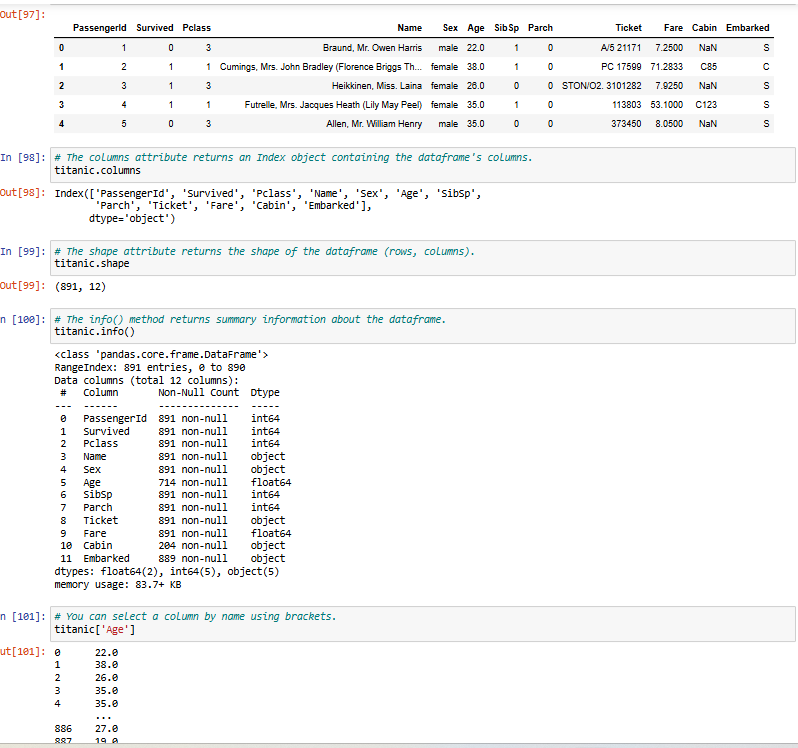Click the Fare float64 info row
798x748 pixels.
[x=176, y=533]
